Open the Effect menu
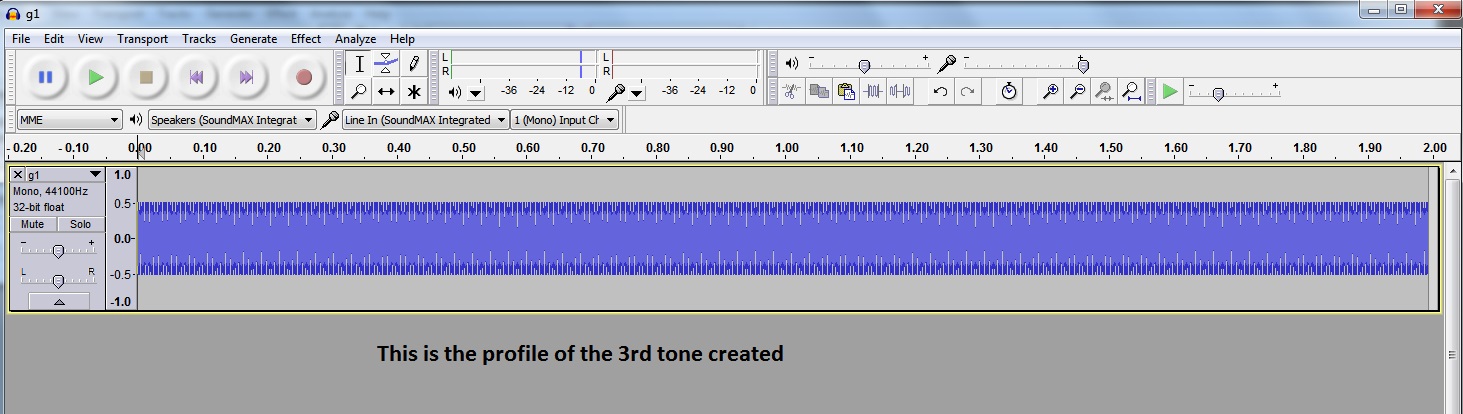 [x=306, y=39]
